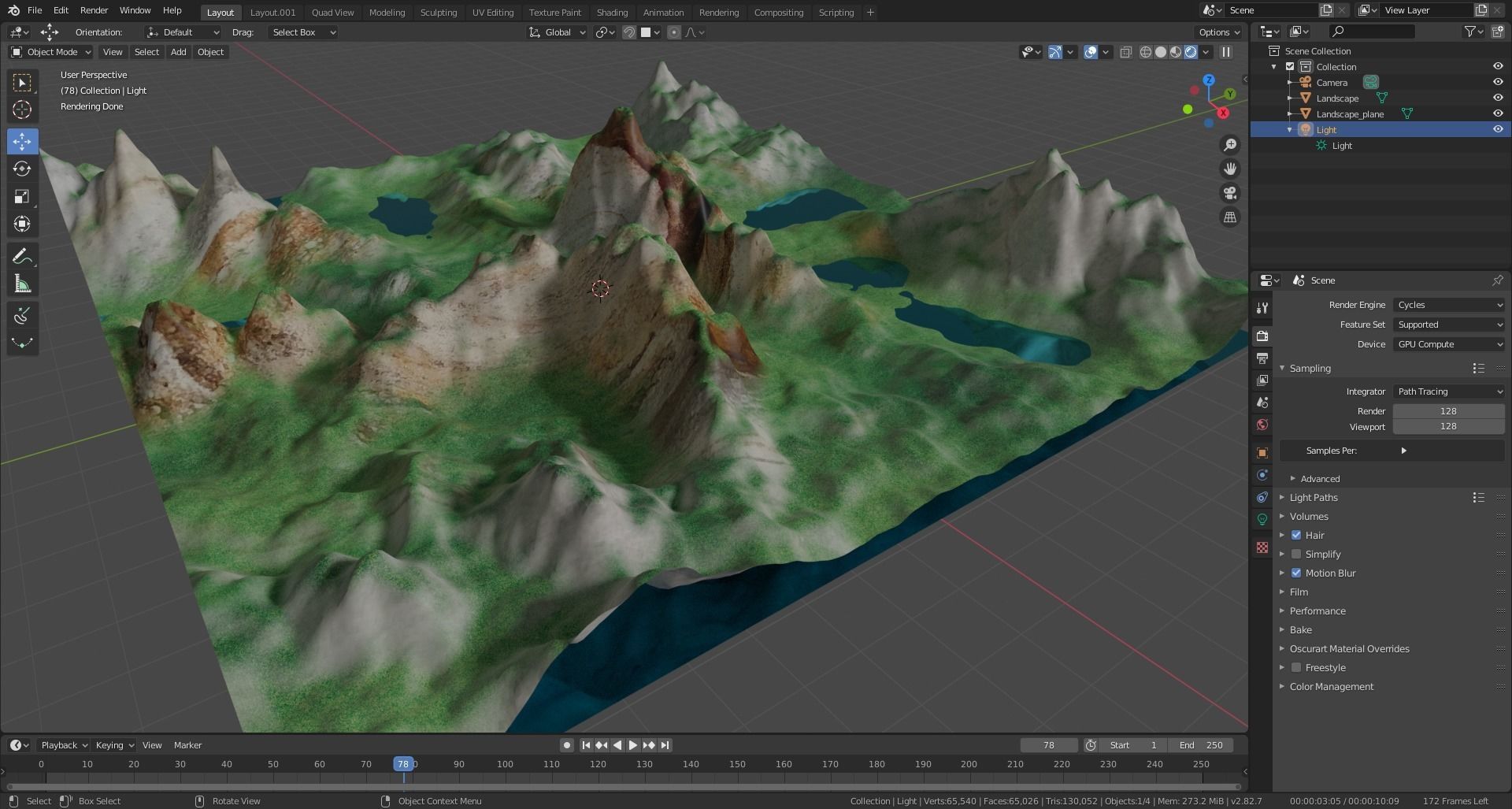Click the current frame 78 timeline marker
Viewport: 1512px width, 809px height.
403,764
